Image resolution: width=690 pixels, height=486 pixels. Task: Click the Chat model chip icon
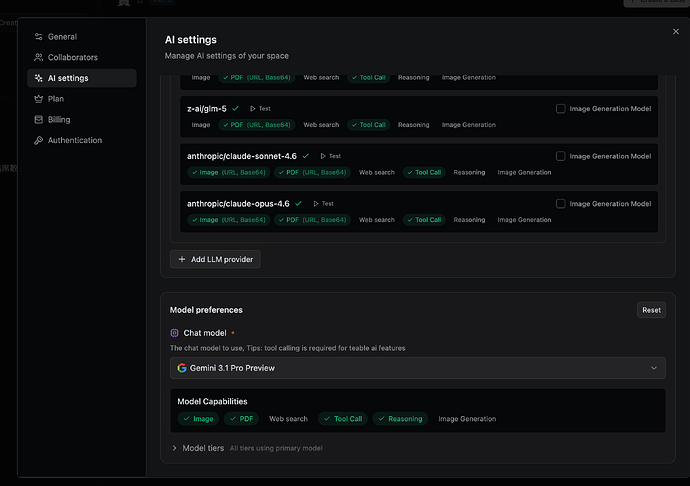click(x=175, y=332)
